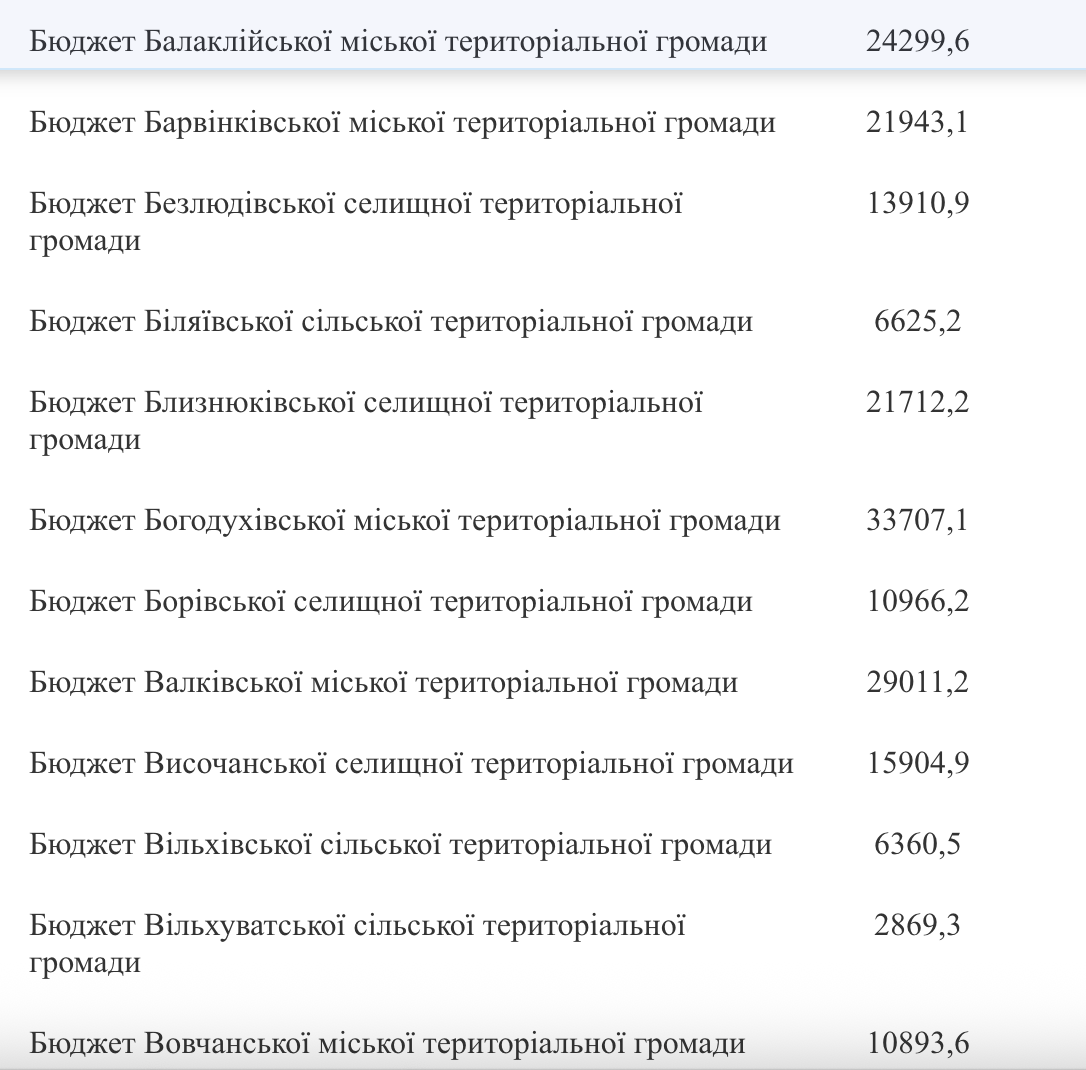Select the Барвінківської міської громади row
Screen dimensions: 1086x1070
pyautogui.click(x=543, y=123)
